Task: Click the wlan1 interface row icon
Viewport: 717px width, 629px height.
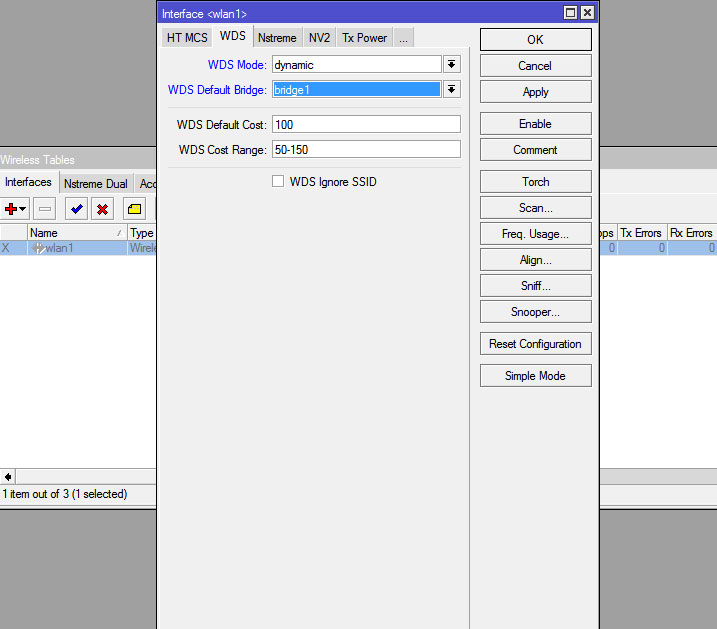Action: tap(38, 248)
